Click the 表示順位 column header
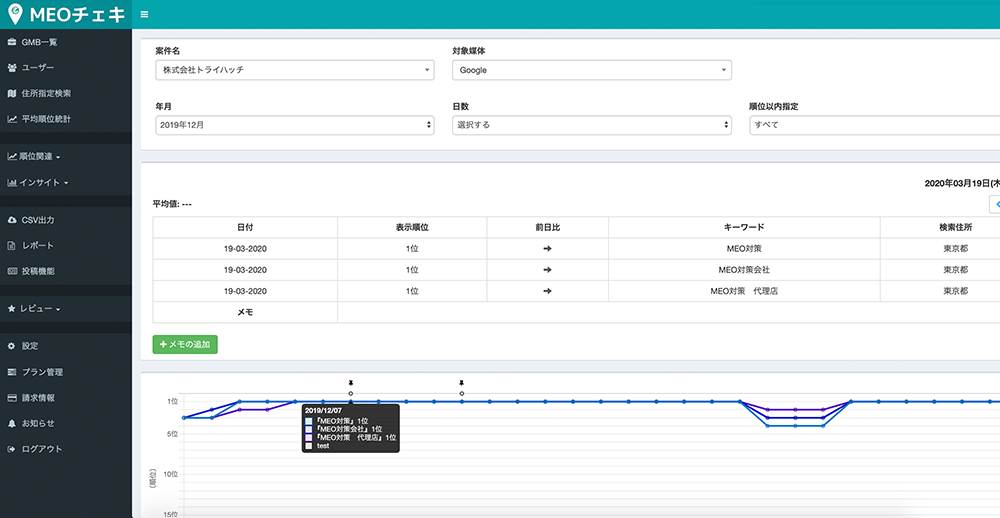The height and width of the screenshot is (518, 1000). pyautogui.click(x=412, y=227)
